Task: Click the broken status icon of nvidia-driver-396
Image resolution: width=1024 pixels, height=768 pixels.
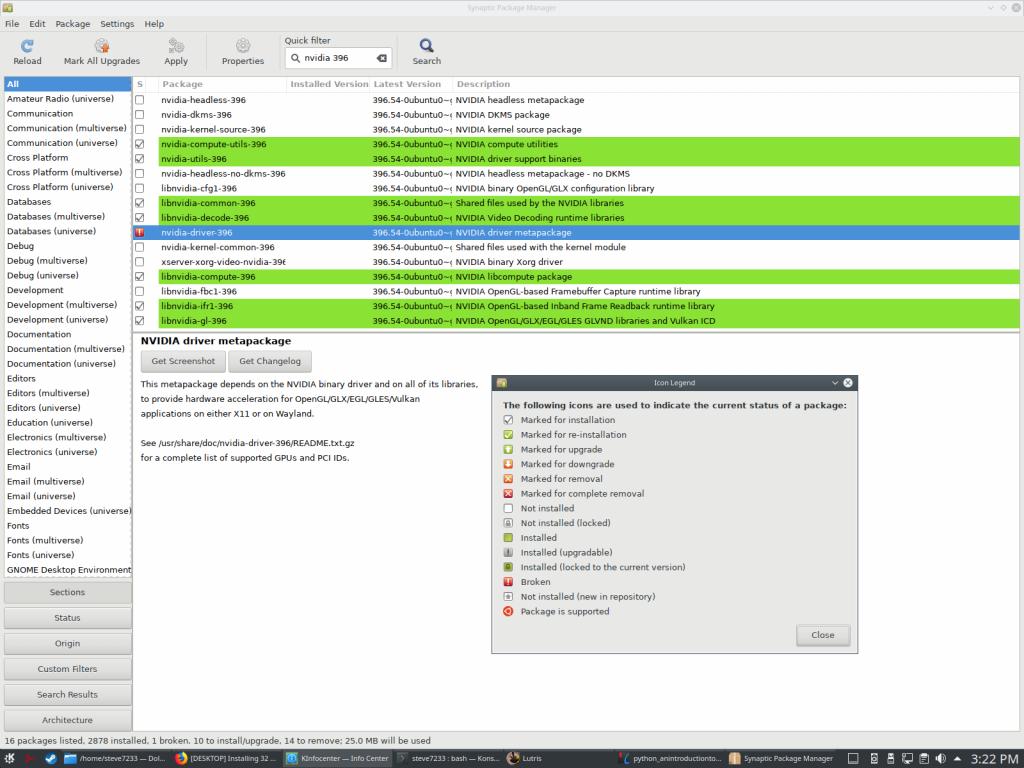Action: pyautogui.click(x=140, y=233)
